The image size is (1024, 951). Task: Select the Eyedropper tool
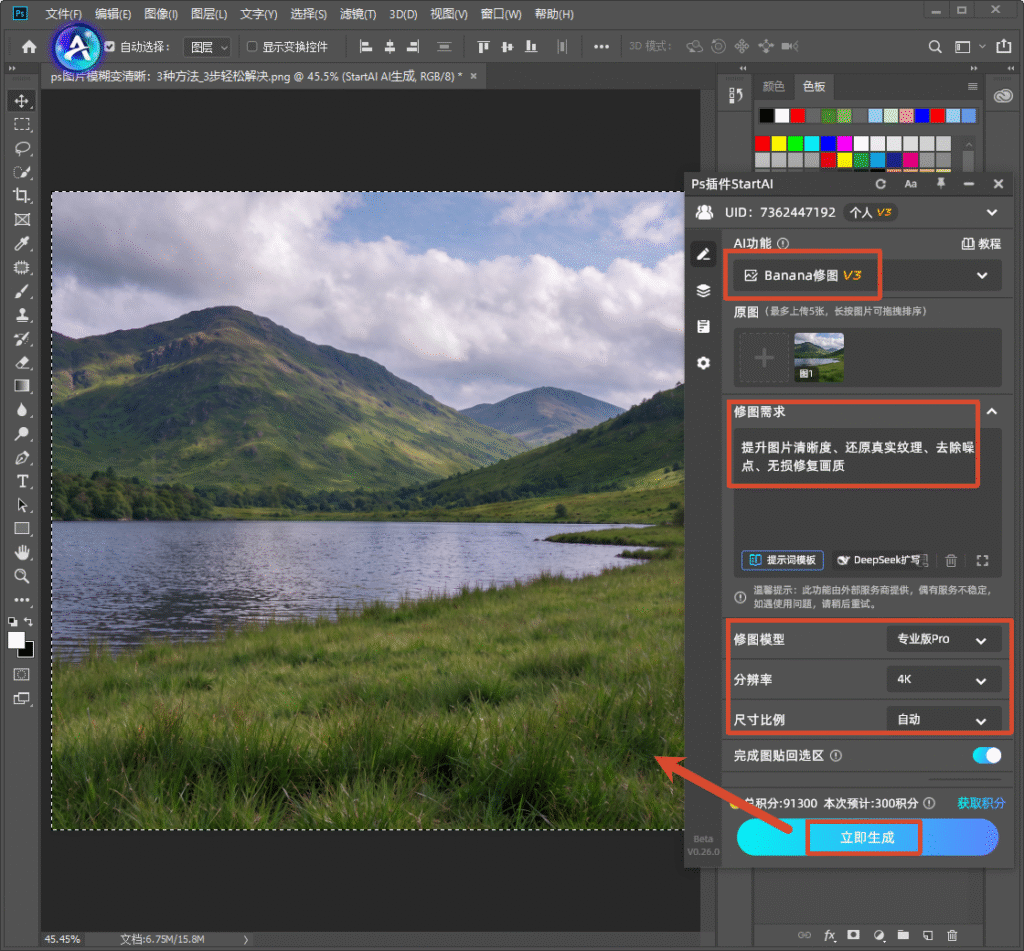click(x=22, y=244)
